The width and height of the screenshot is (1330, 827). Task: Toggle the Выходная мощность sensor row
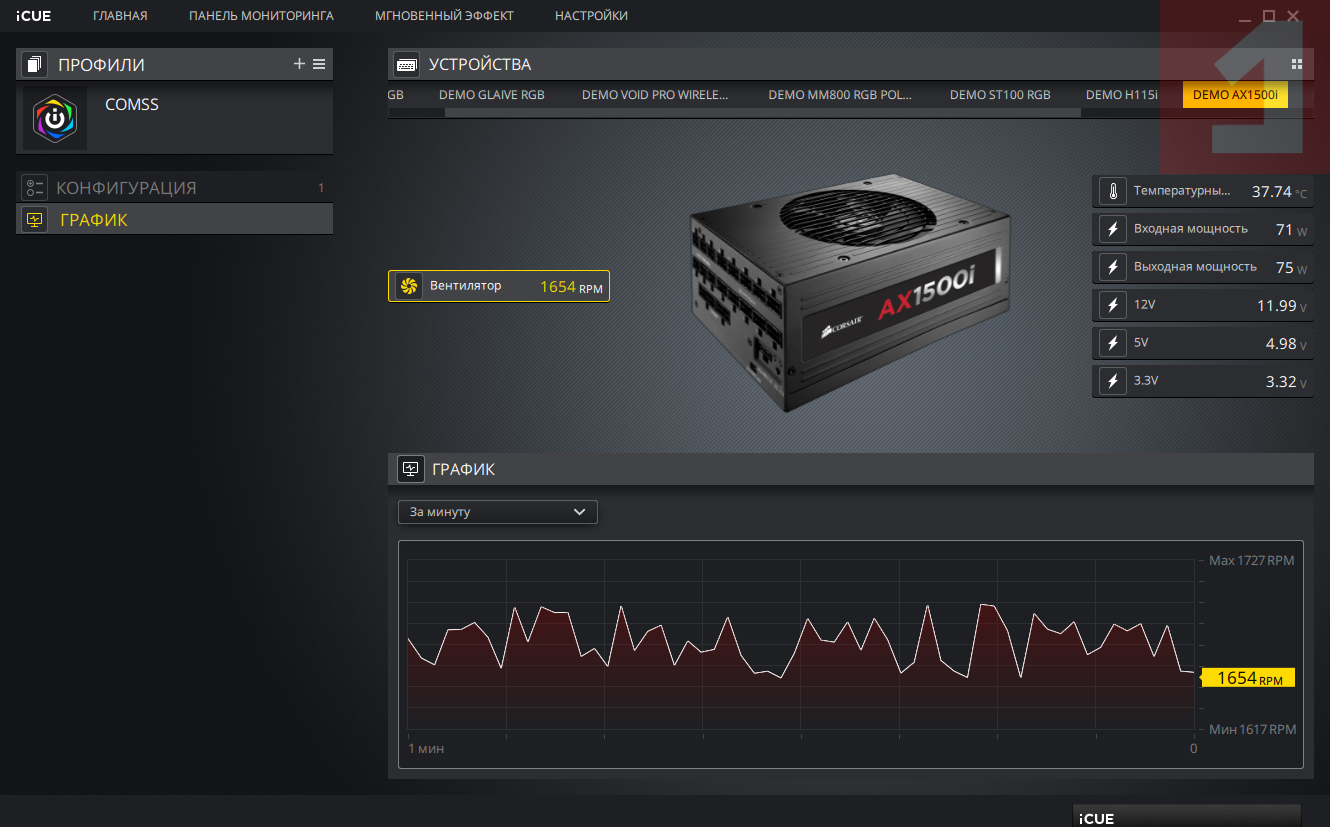1202,267
